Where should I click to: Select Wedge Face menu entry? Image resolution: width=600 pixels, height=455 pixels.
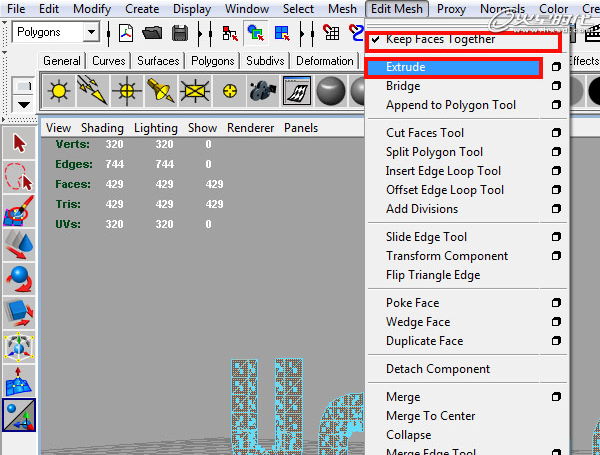[x=418, y=322]
